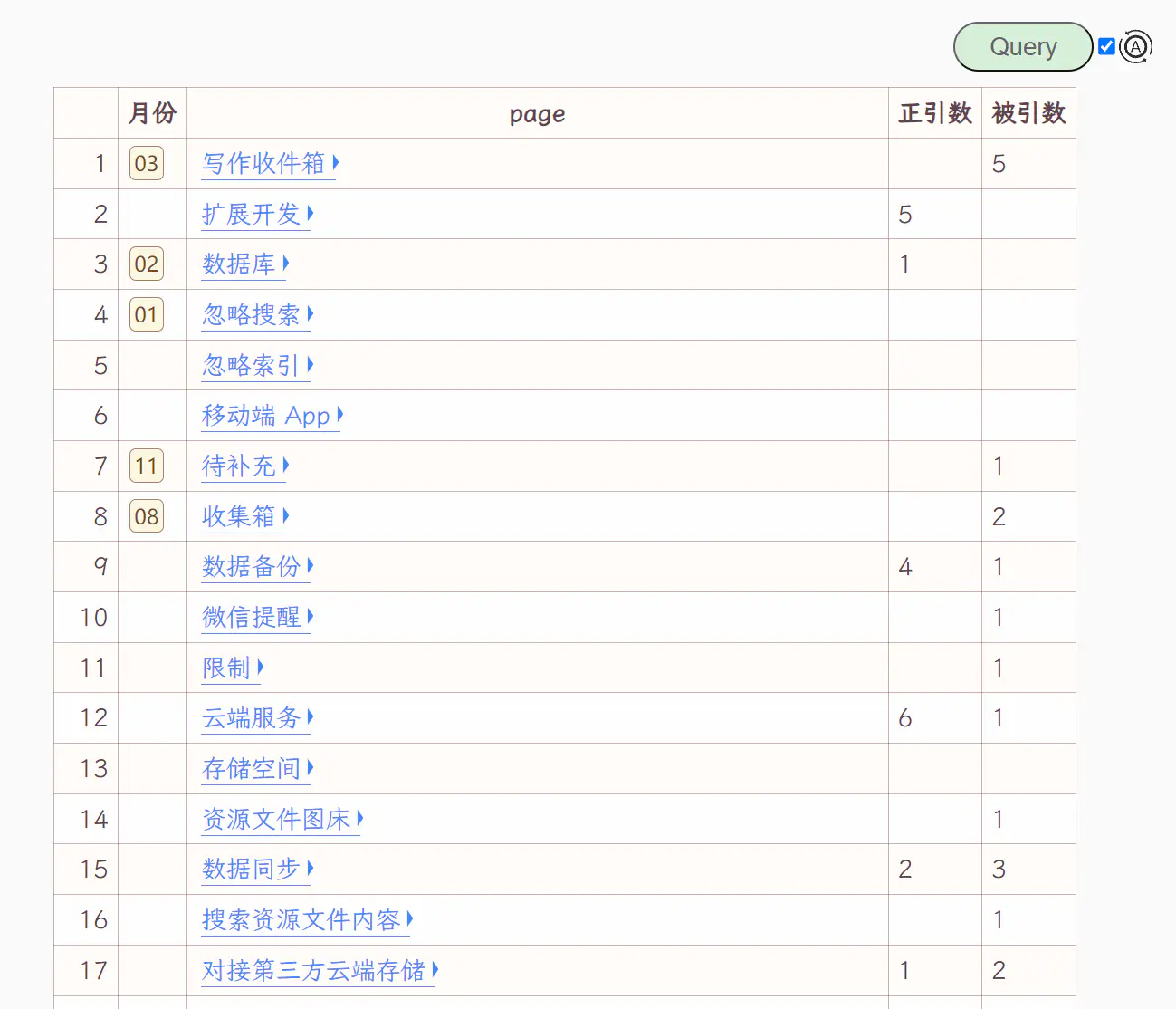Image resolution: width=1176 pixels, height=1009 pixels.
Task: Open the 收集箱 page link
Action: (238, 516)
